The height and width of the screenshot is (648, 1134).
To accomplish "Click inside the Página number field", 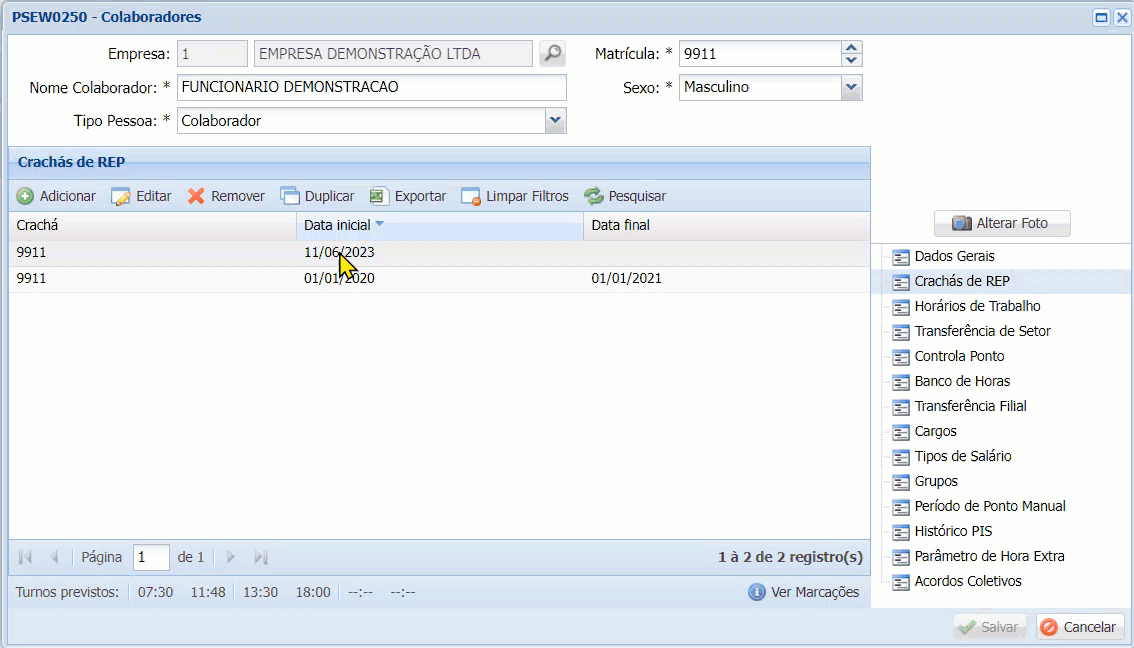I will tap(151, 557).
